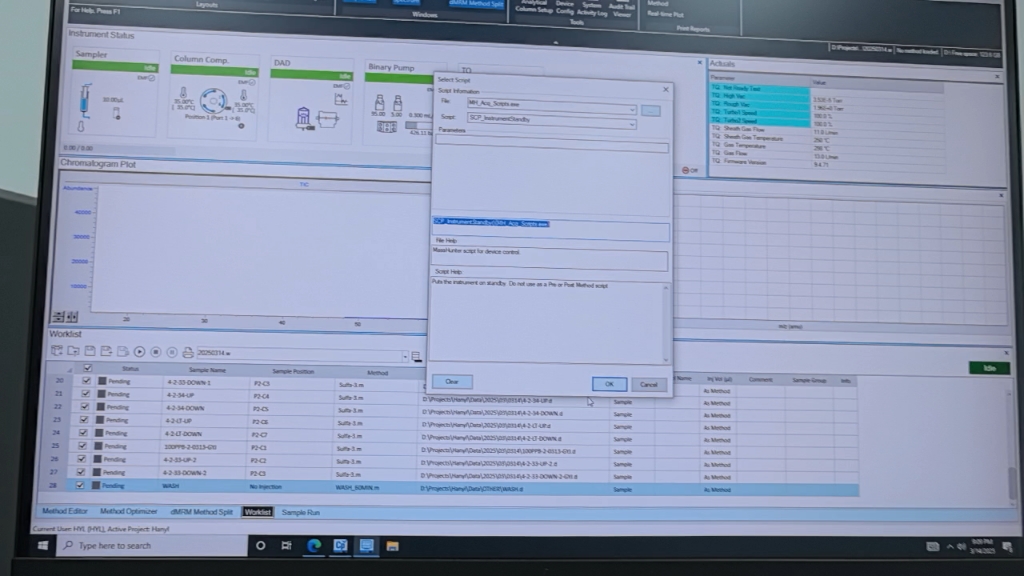Click the Binary Pump second solvent bottle
This screenshot has height=576, width=1024.
(397, 103)
